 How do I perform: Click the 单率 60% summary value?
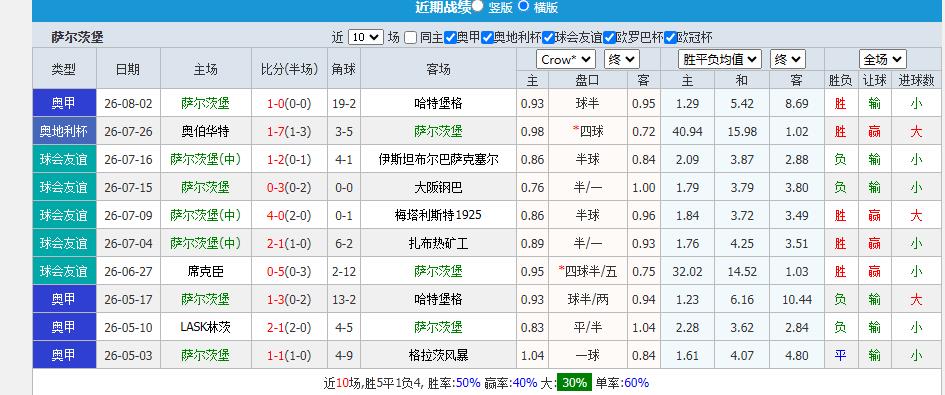point(636,382)
